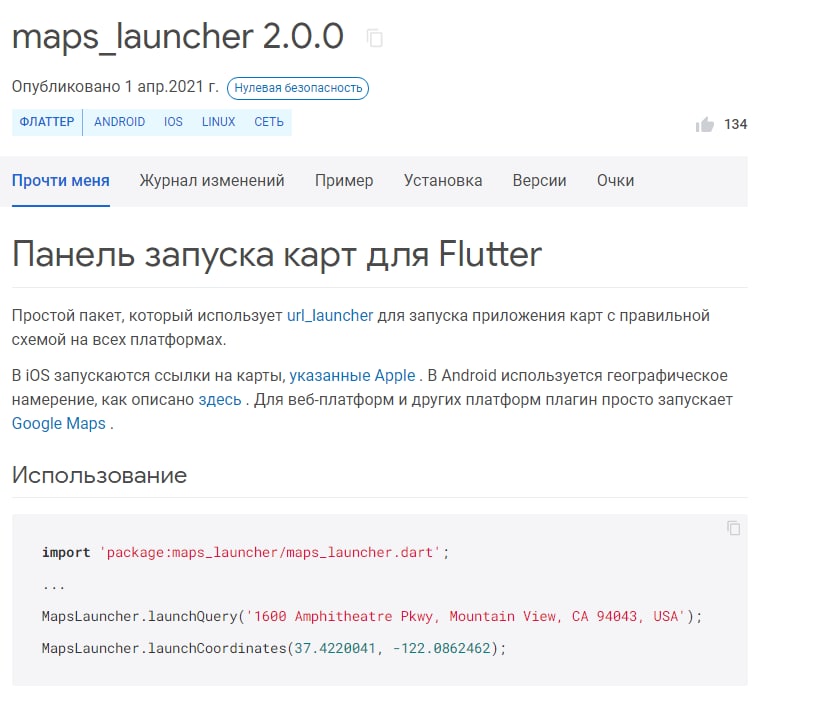Show the Версии tab
827x708 pixels.
point(540,181)
